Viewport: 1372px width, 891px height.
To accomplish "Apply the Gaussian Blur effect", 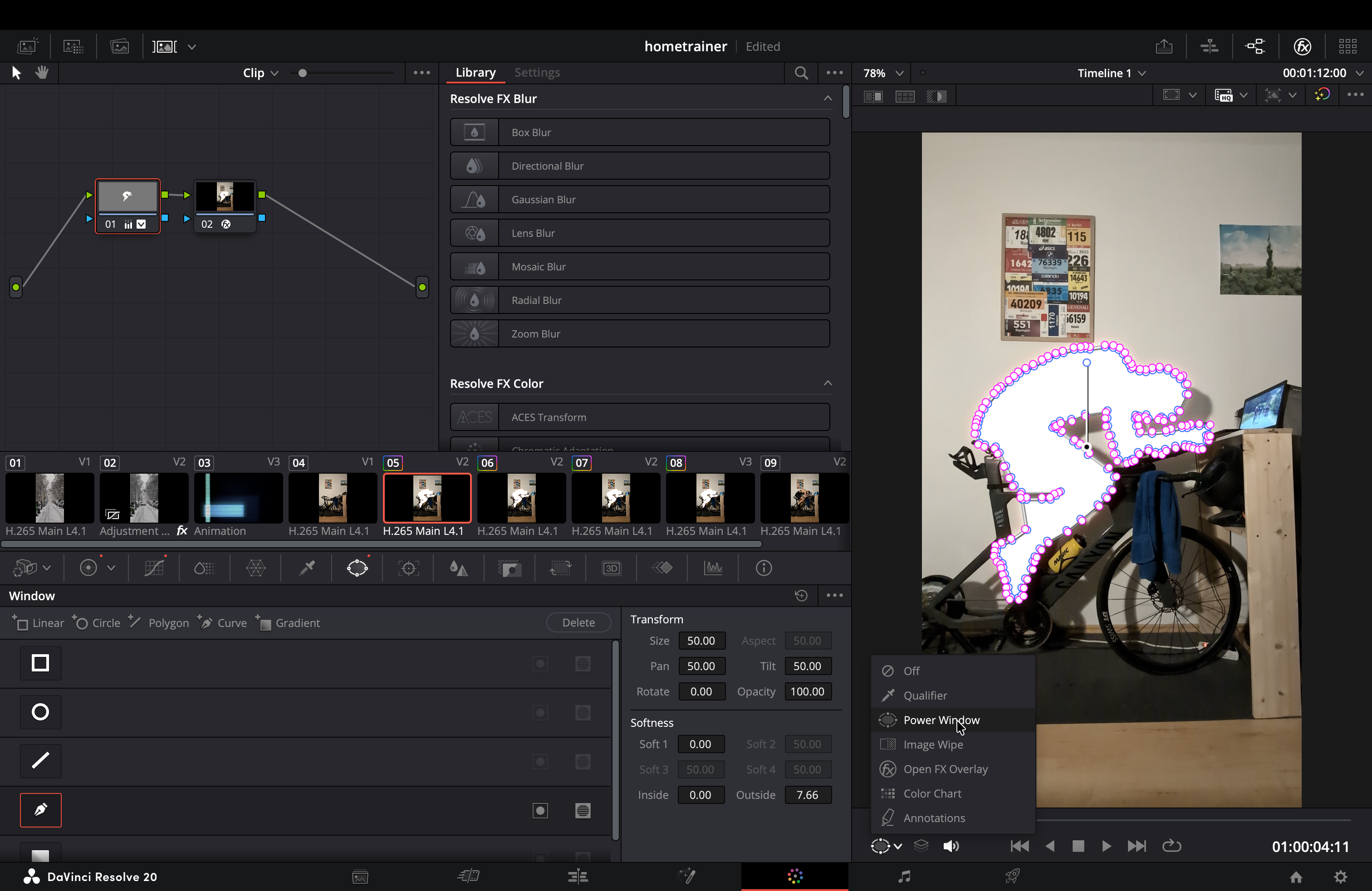I will point(640,199).
